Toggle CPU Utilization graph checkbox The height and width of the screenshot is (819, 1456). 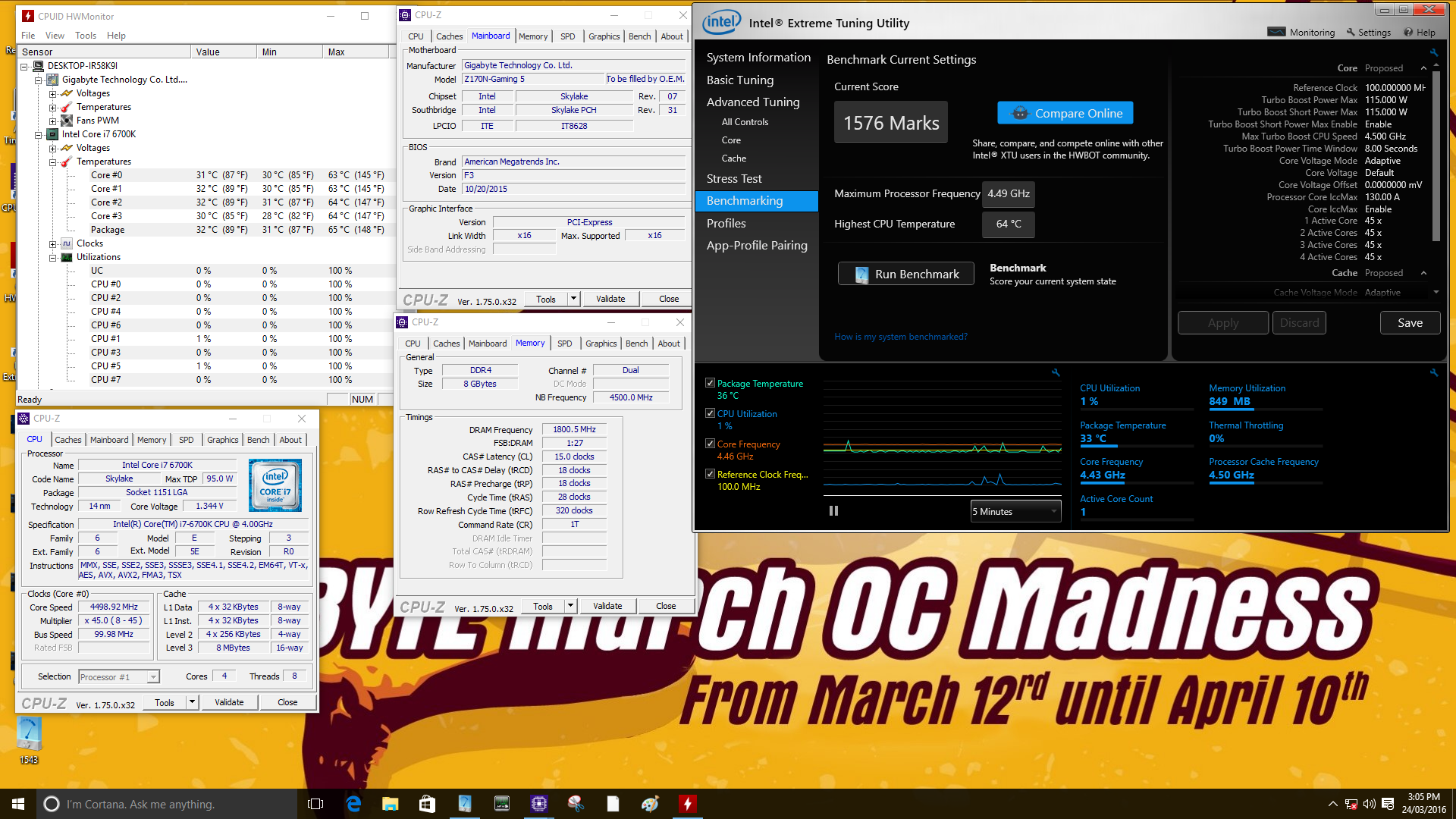pyautogui.click(x=711, y=413)
